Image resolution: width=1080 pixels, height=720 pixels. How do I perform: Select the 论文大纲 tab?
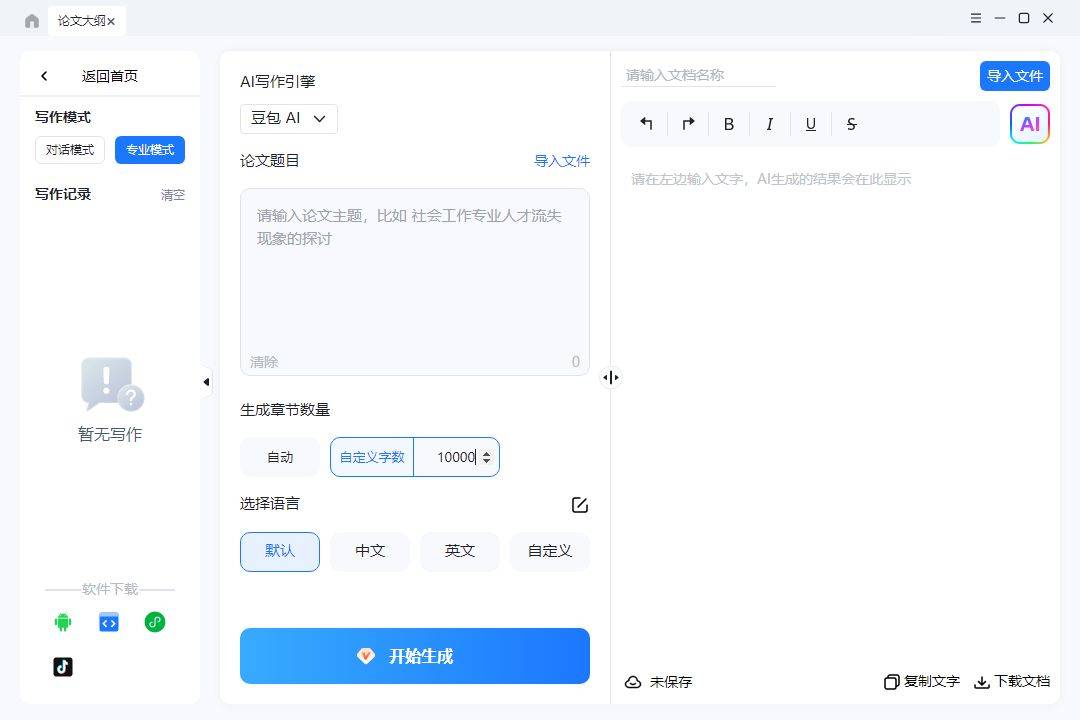coord(80,20)
